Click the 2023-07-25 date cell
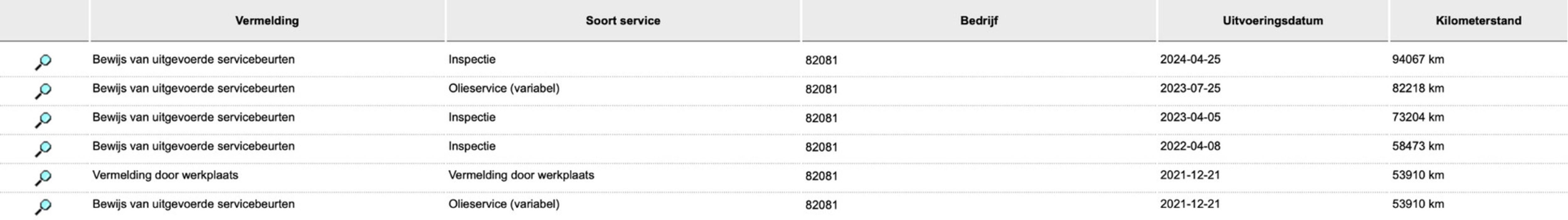 coord(1190,89)
